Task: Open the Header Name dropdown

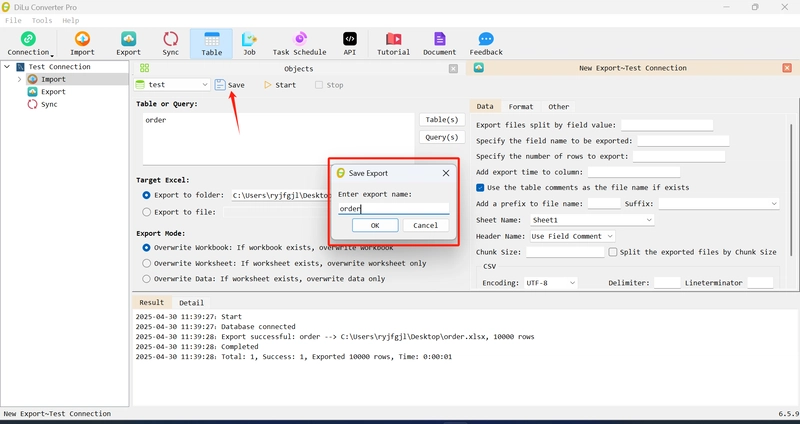Action: click(572, 236)
